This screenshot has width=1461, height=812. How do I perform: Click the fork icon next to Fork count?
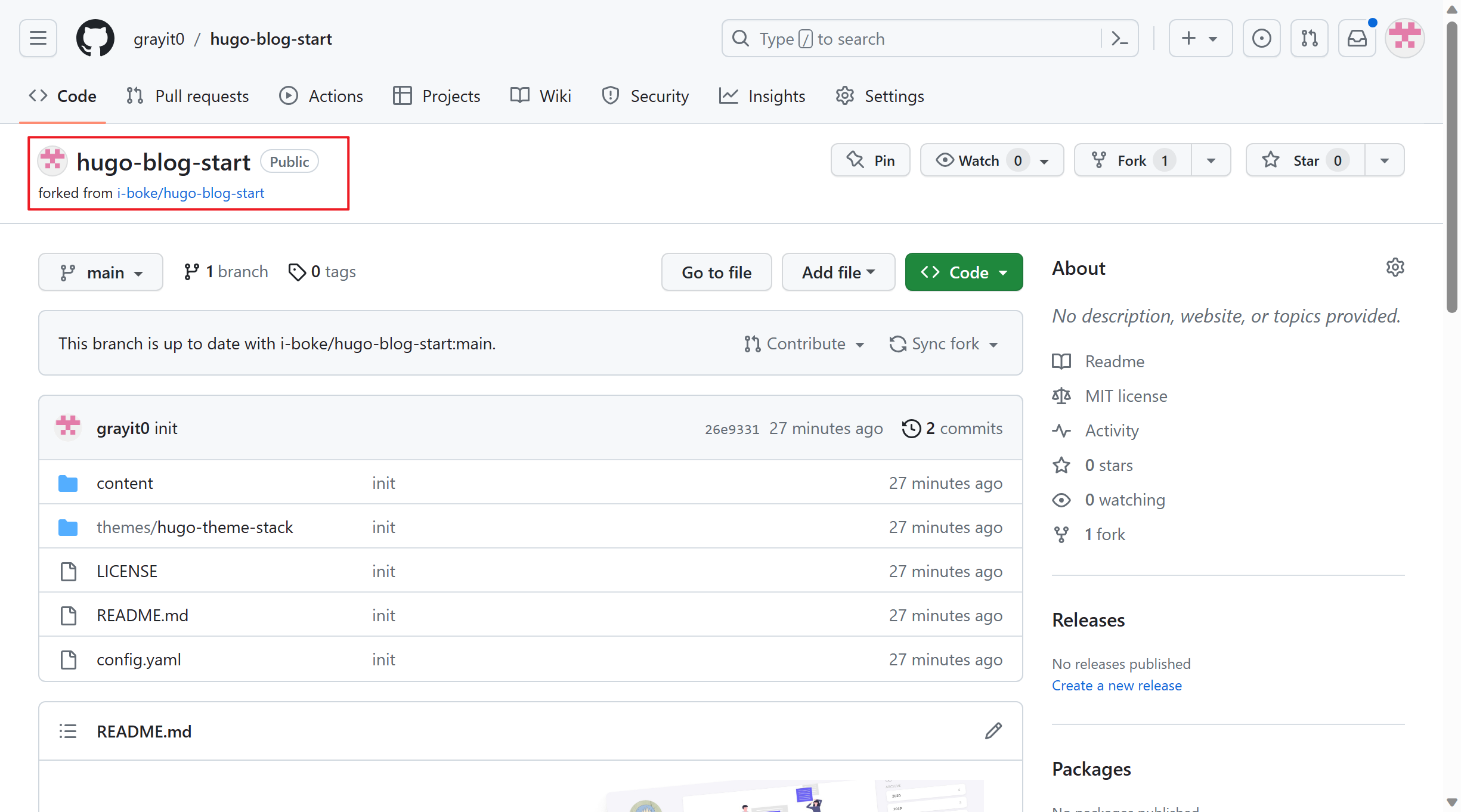tap(1098, 160)
